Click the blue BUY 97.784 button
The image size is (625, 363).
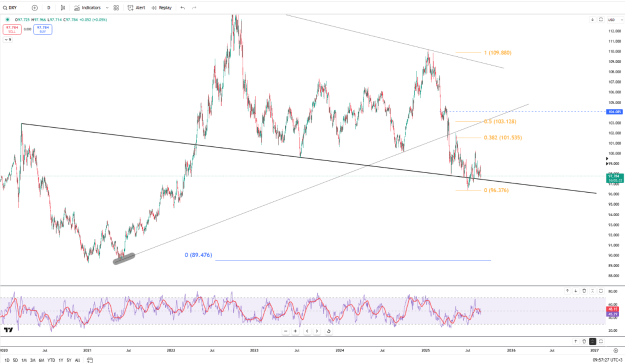pos(43,29)
